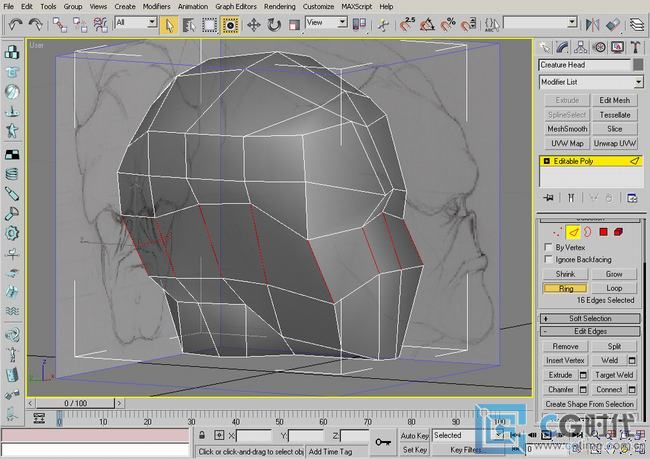Open the Layer Manager icon
Image resolution: width=650 pixels, height=459 pixels.
coord(637,24)
